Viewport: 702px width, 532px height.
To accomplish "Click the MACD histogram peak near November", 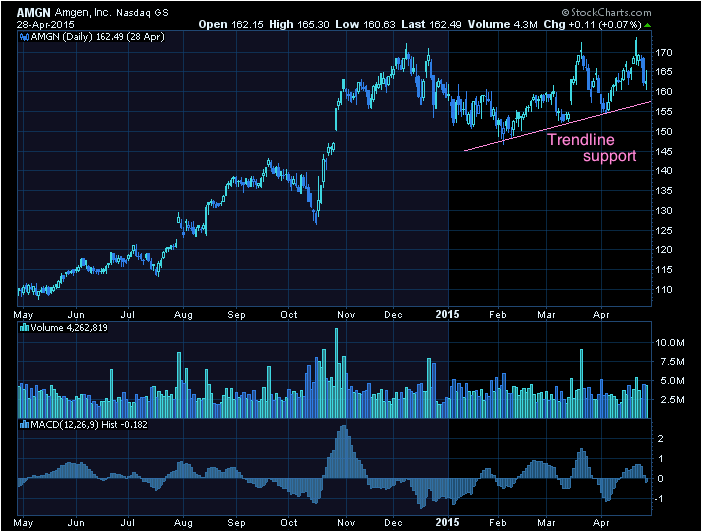I will 343,451.
